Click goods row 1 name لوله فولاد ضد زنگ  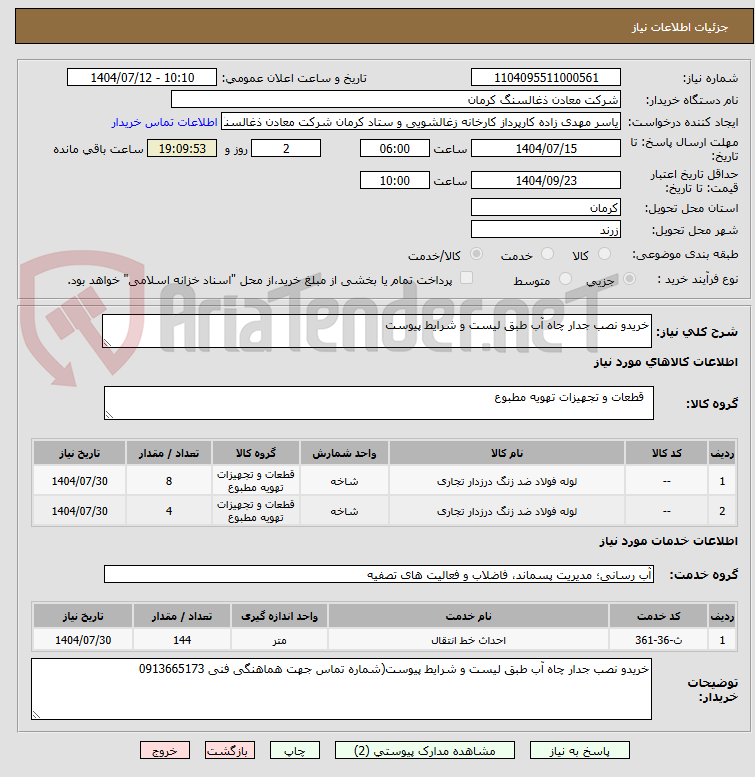pos(507,481)
